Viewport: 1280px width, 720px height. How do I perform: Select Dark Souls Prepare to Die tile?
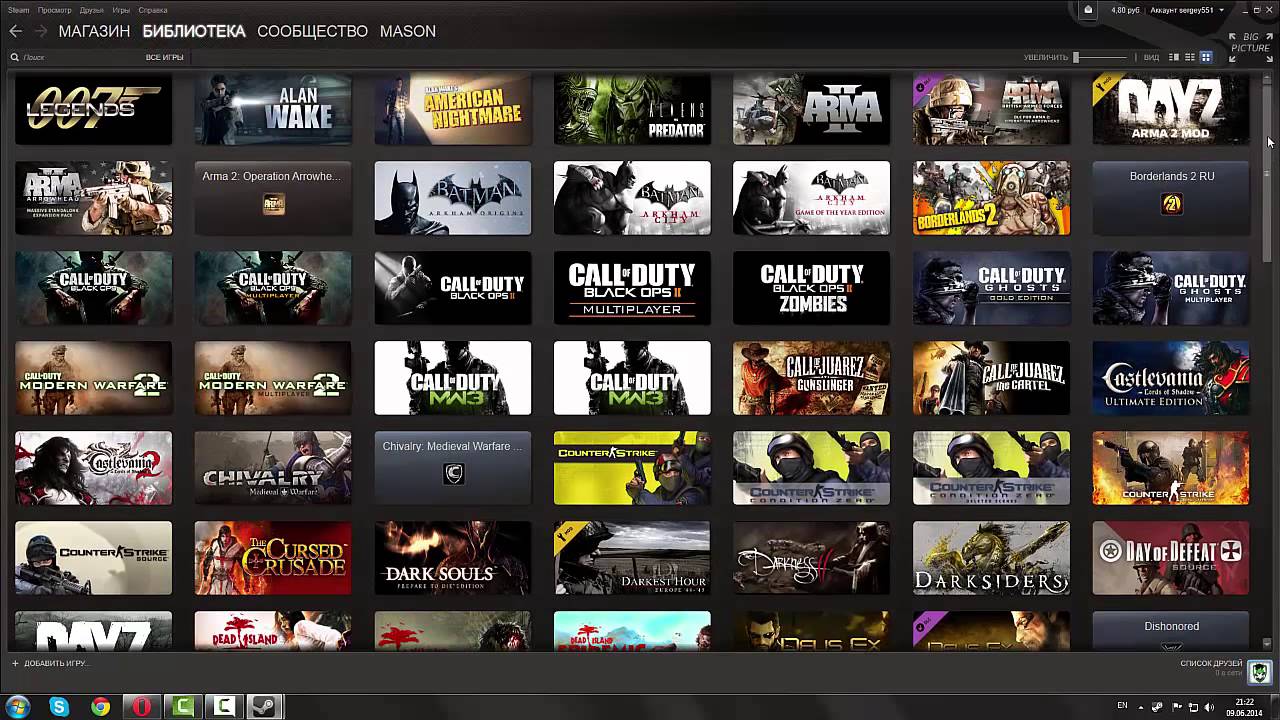coord(453,558)
